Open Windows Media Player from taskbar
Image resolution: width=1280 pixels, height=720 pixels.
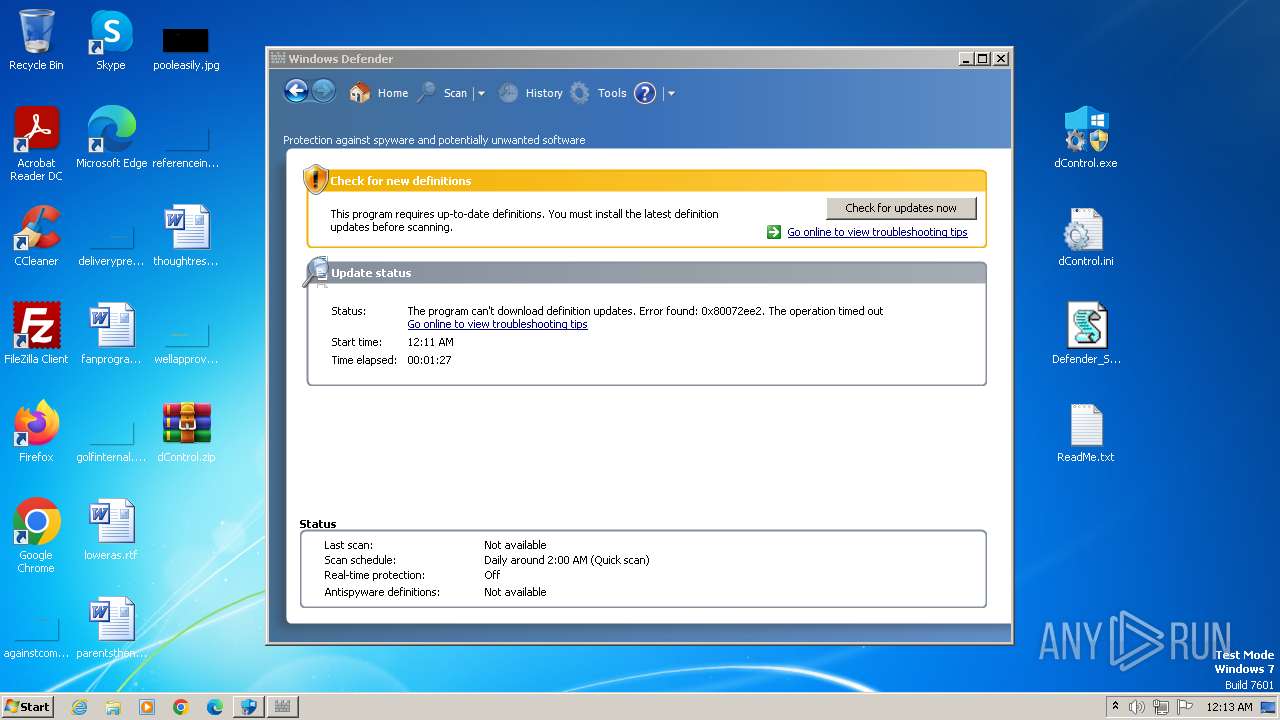pos(147,707)
